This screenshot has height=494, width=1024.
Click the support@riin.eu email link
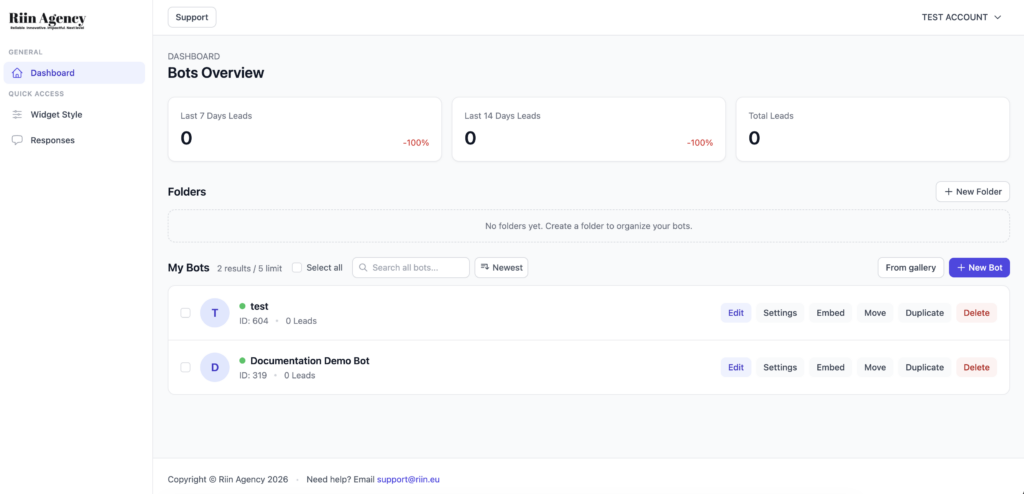coord(407,480)
